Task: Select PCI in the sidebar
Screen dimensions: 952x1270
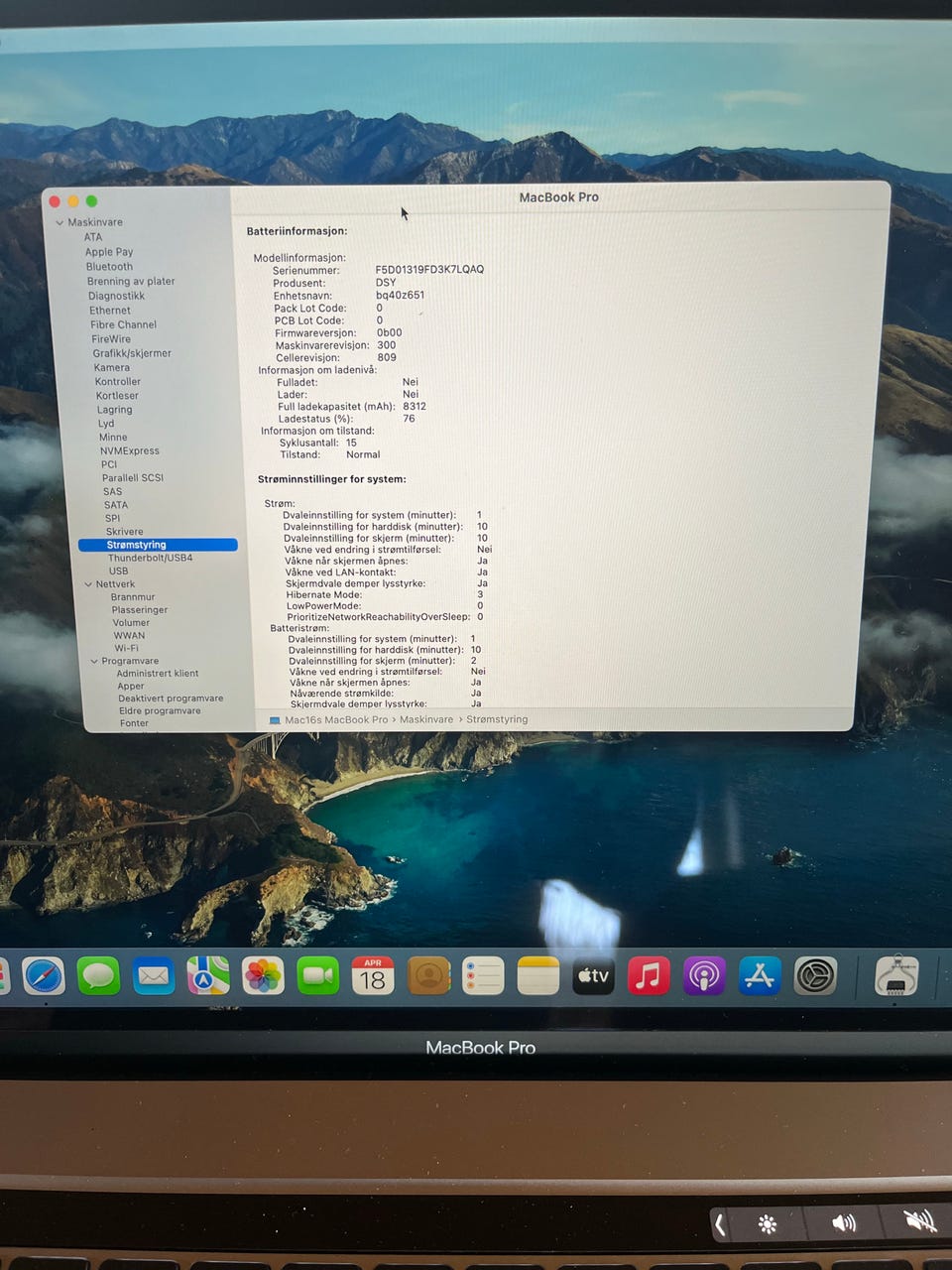Action: (109, 464)
